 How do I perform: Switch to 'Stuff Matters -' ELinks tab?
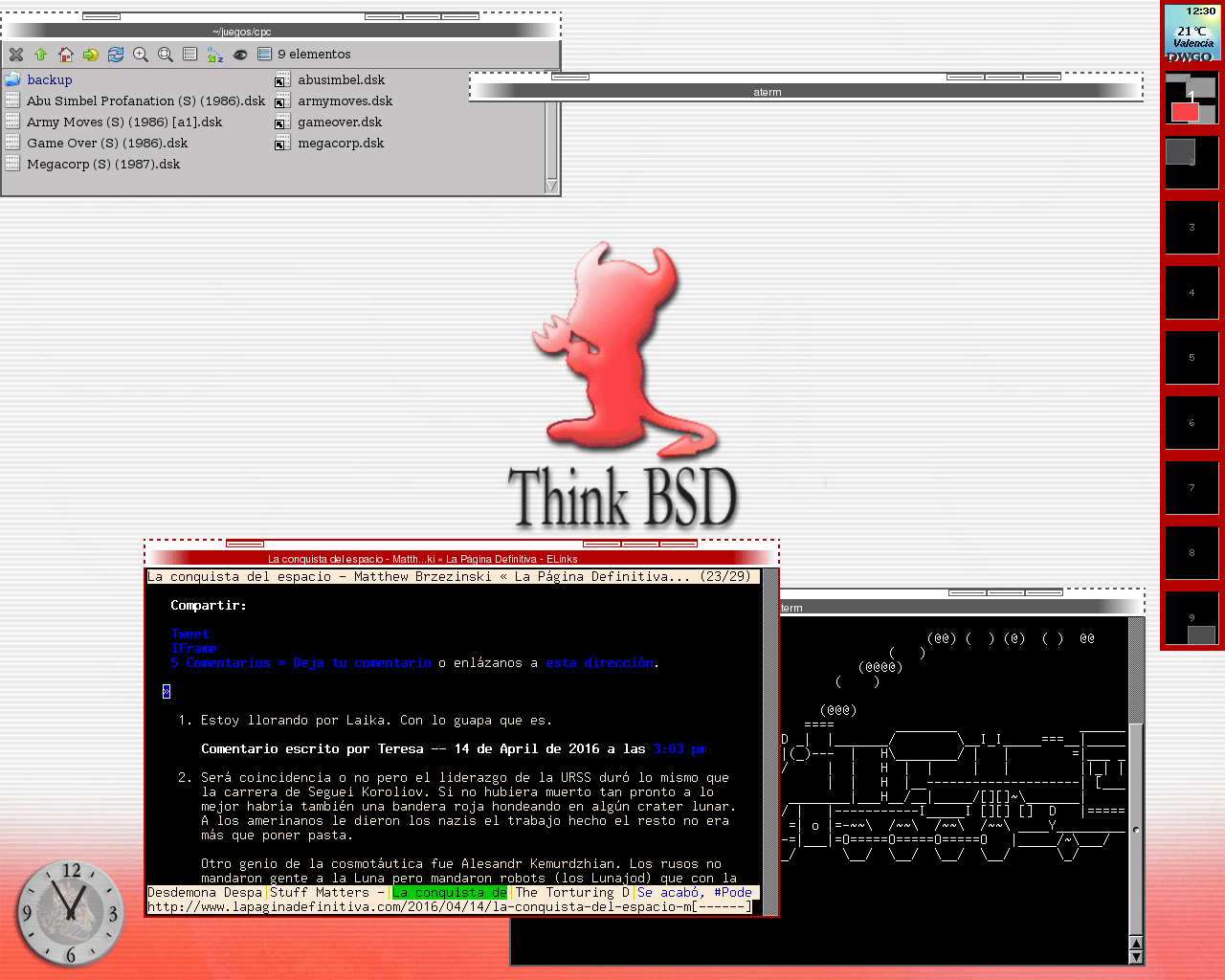[x=327, y=893]
